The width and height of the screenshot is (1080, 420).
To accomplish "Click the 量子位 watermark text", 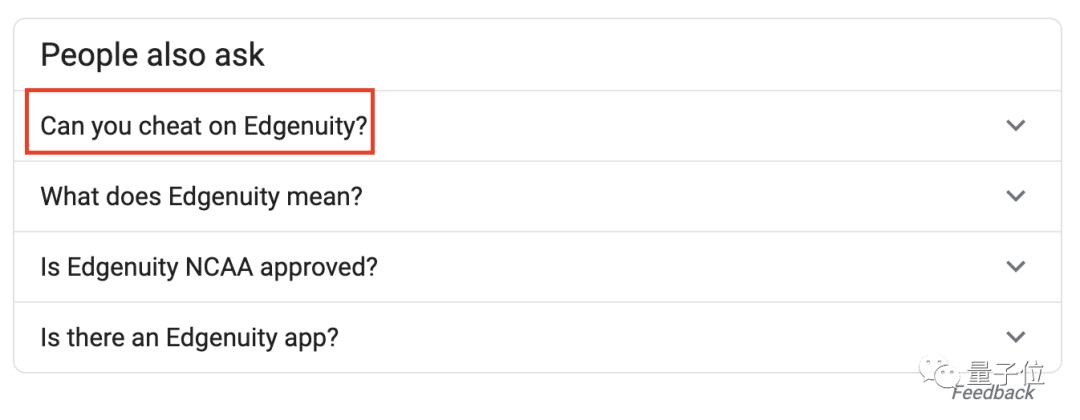I will pos(1009,375).
